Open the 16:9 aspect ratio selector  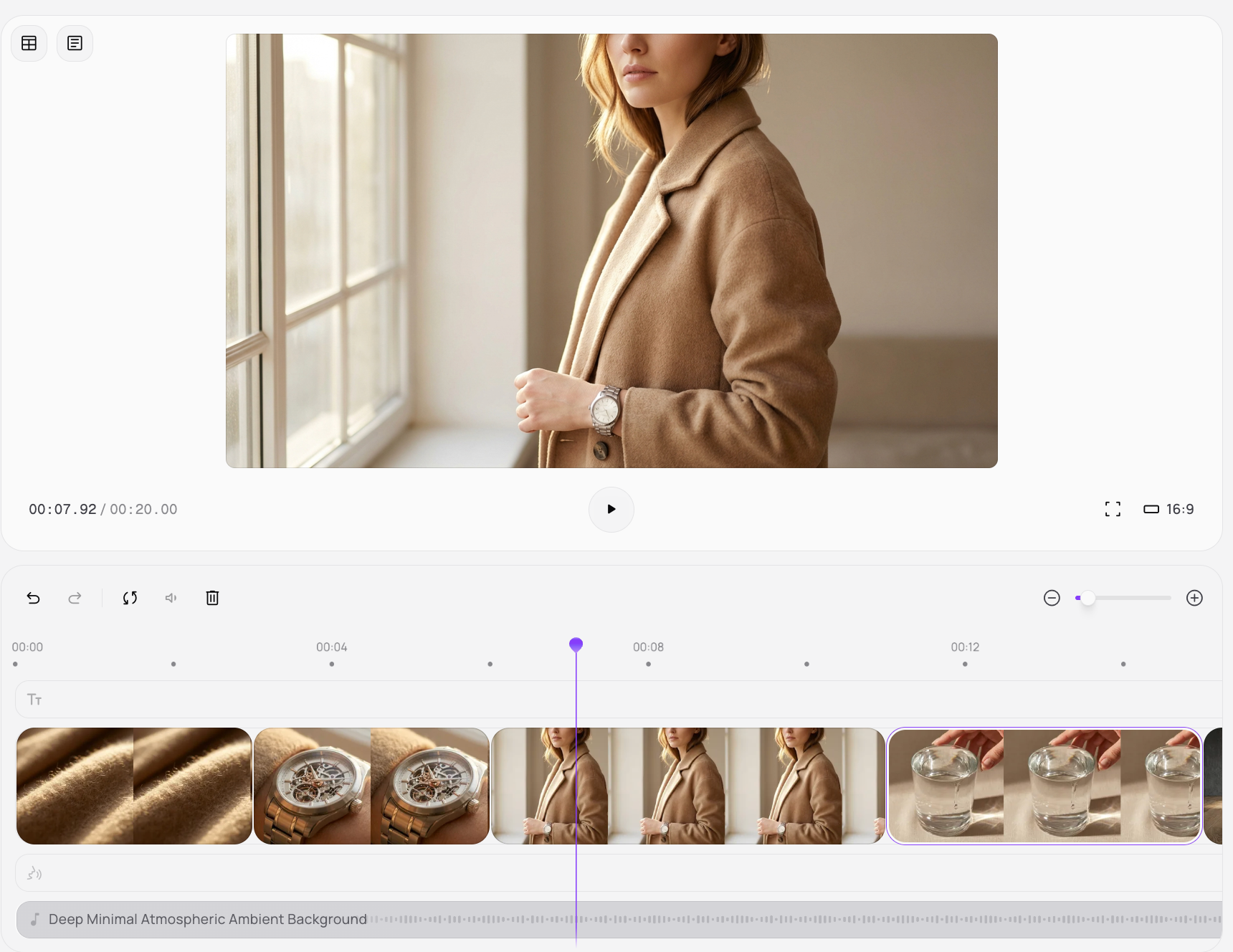click(1168, 509)
